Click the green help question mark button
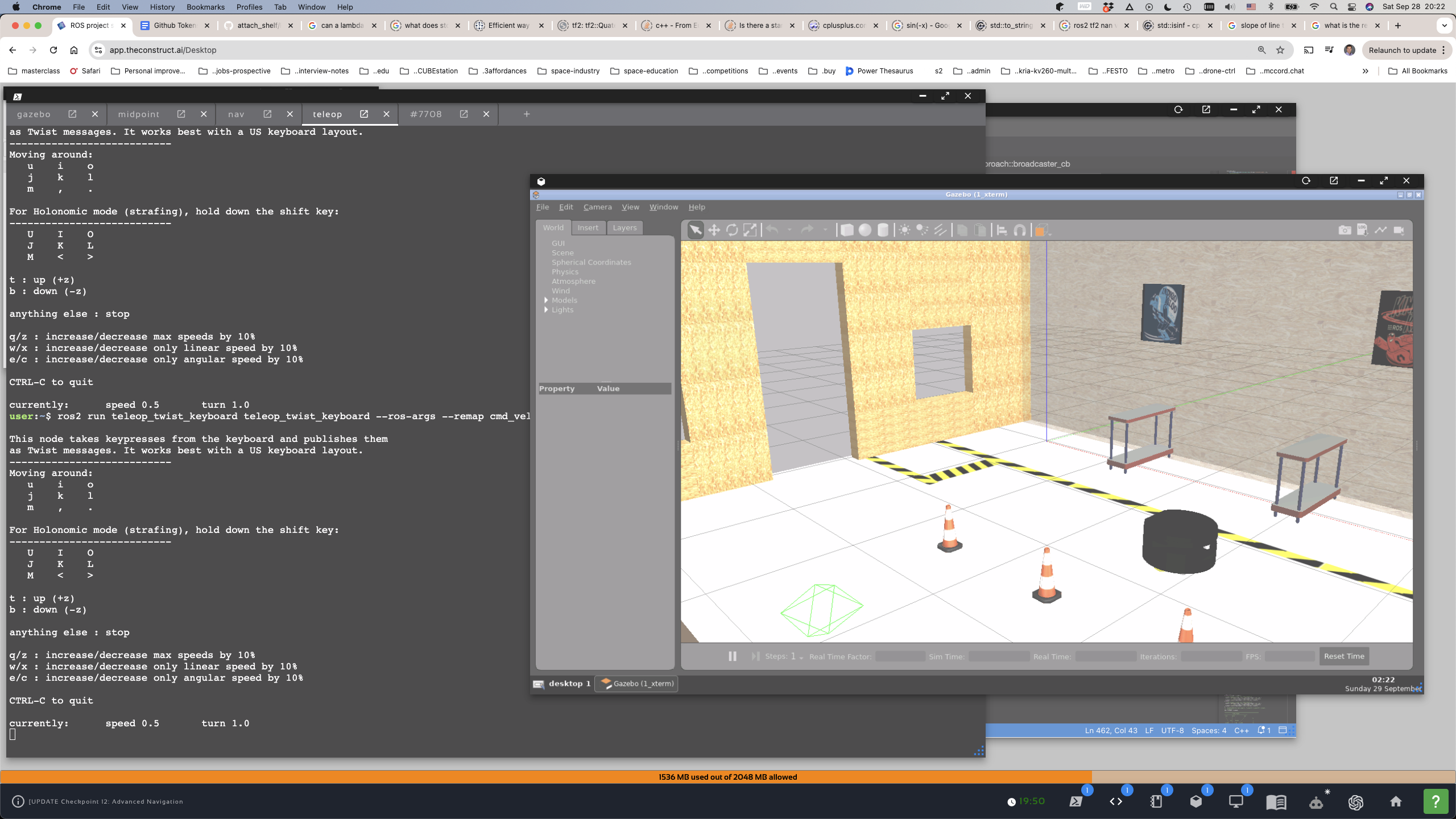 click(x=1436, y=801)
